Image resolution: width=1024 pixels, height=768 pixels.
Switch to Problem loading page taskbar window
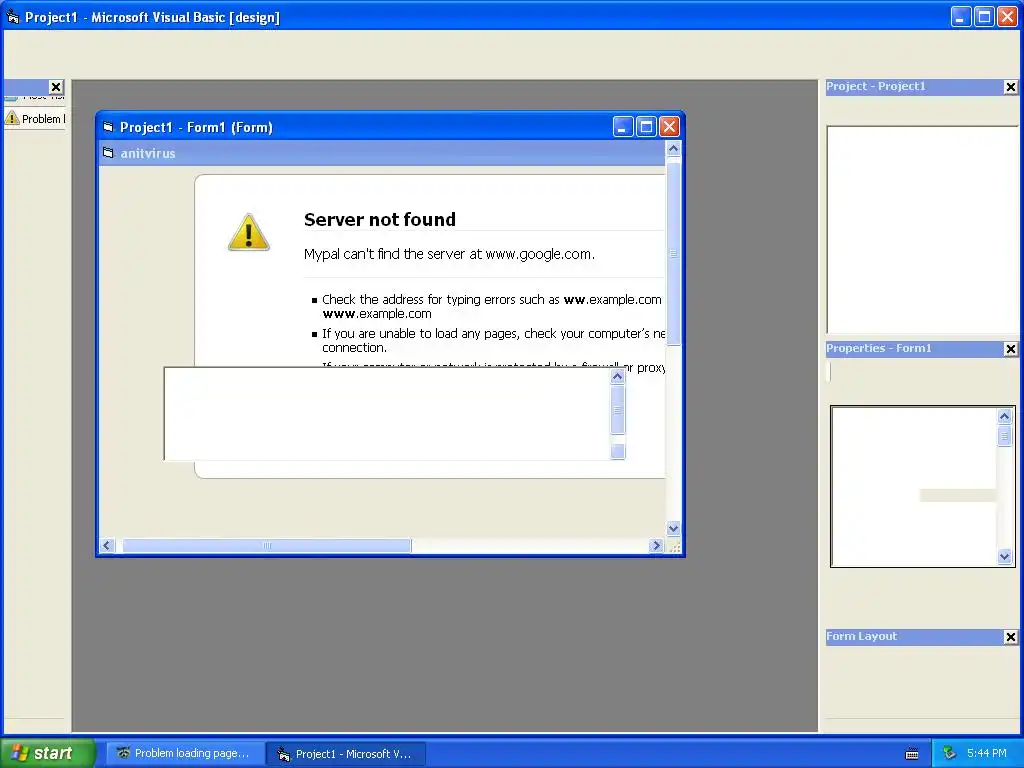[x=185, y=754]
